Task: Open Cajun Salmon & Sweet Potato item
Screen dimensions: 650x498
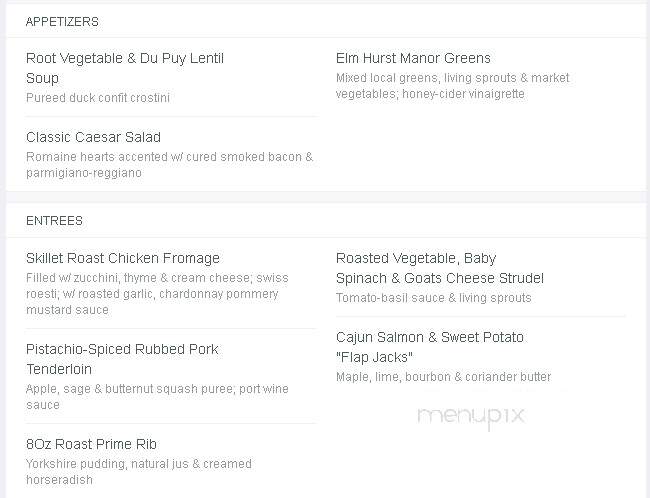Action: tap(430, 337)
